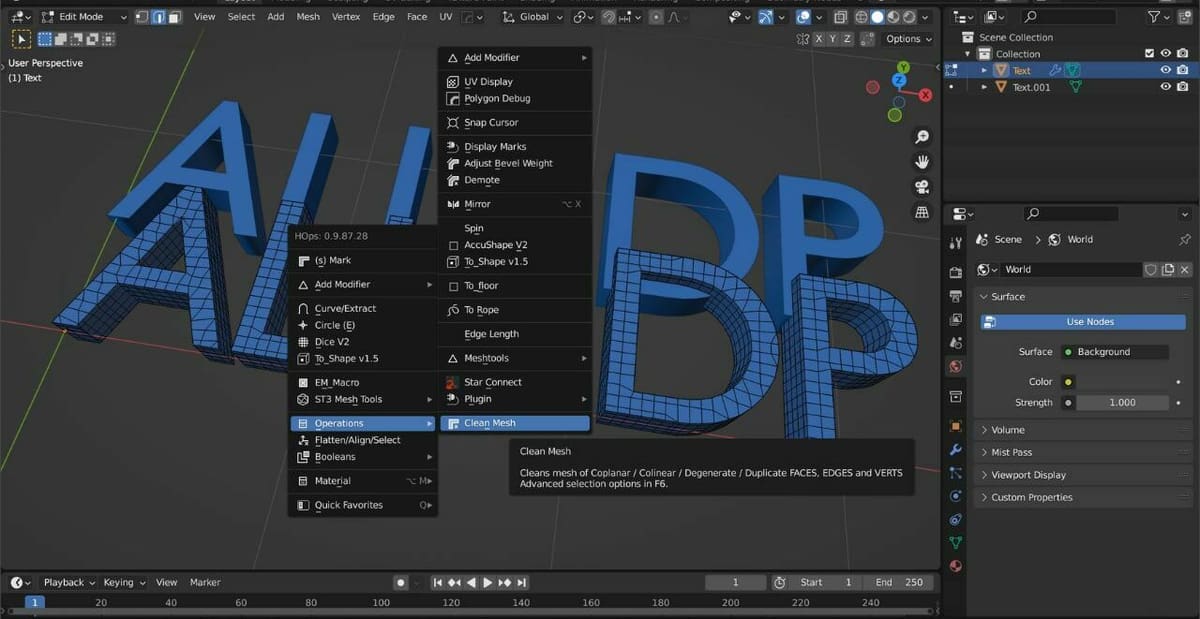Click Edge Length menu entry
The height and width of the screenshot is (619, 1200).
tap(515, 334)
